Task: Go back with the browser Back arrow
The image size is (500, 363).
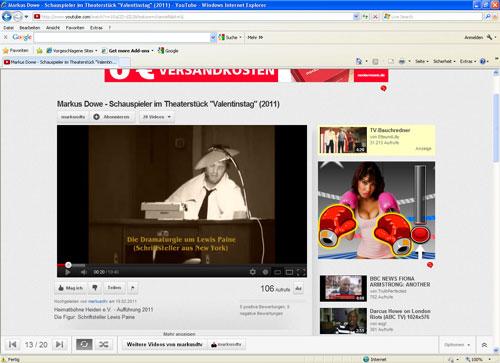Action: (6, 16)
